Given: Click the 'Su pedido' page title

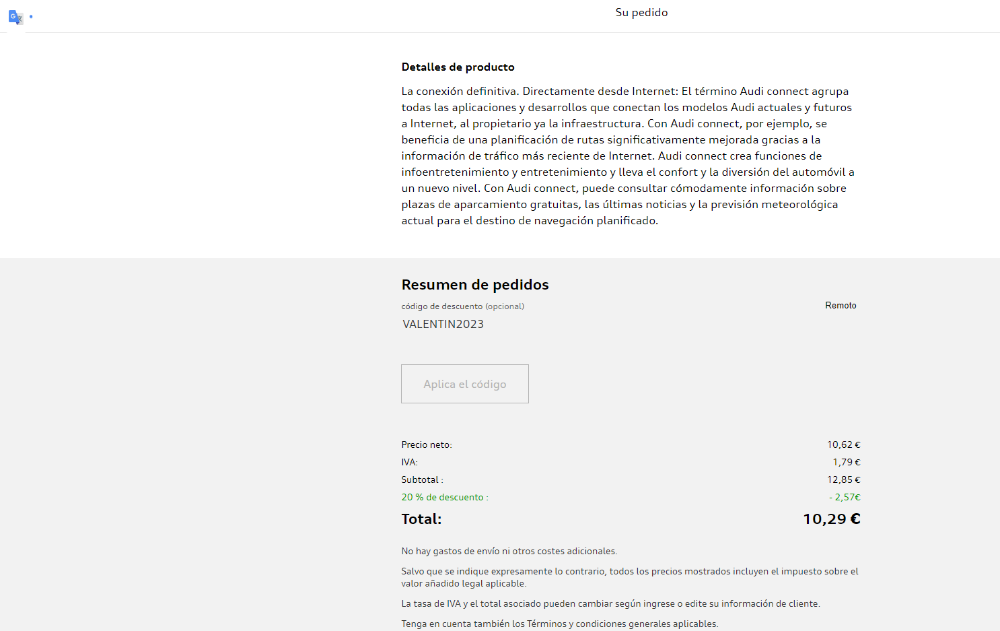Looking at the screenshot, I should pyautogui.click(x=641, y=13).
